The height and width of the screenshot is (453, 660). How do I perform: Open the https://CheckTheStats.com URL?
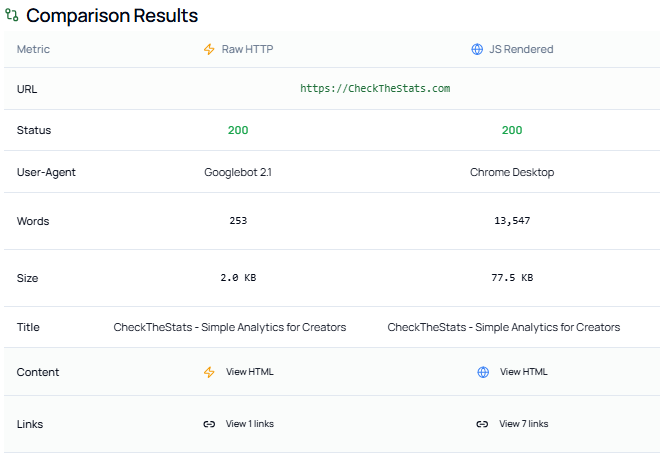(375, 88)
